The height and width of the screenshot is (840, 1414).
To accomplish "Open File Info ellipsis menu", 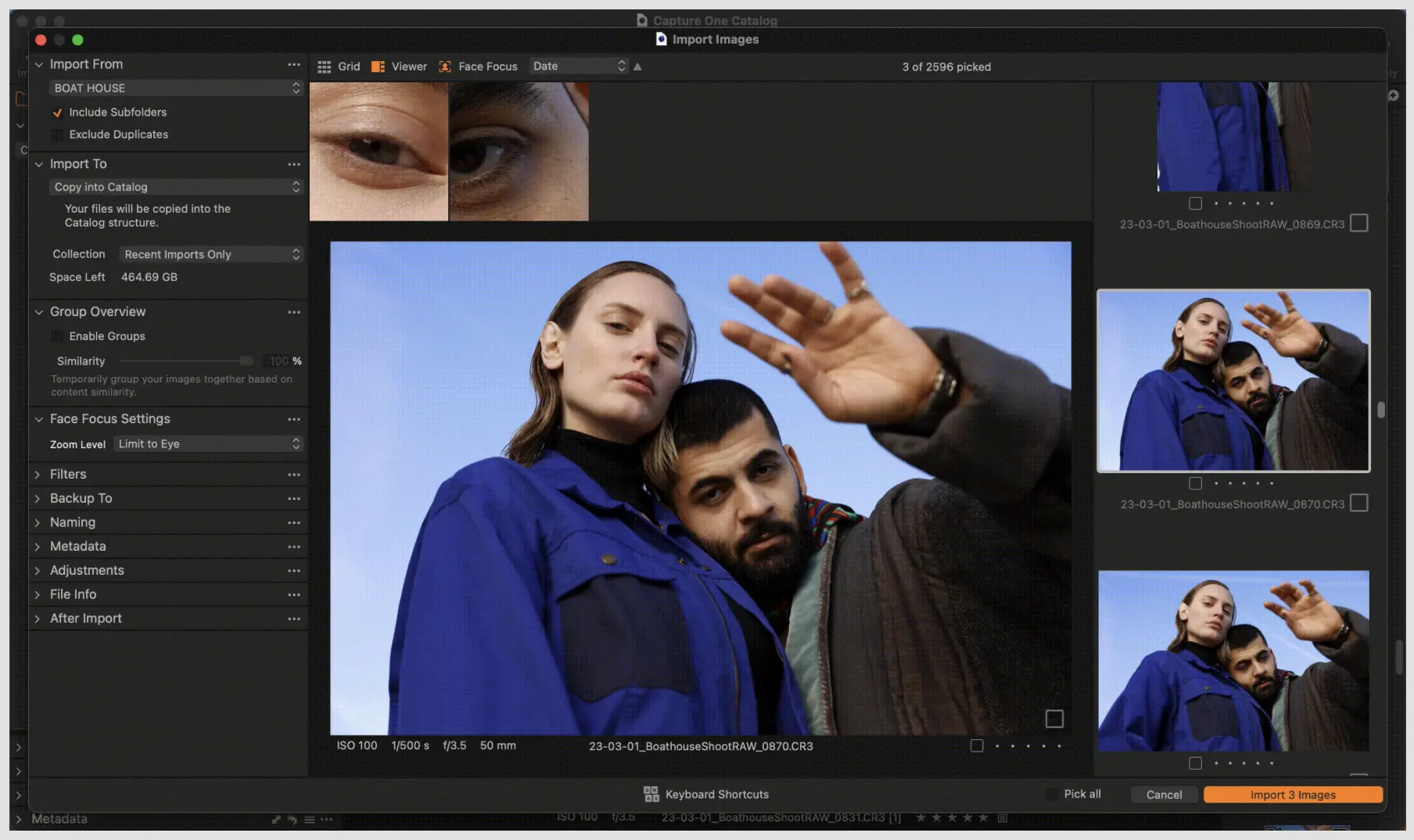I will coord(293,594).
